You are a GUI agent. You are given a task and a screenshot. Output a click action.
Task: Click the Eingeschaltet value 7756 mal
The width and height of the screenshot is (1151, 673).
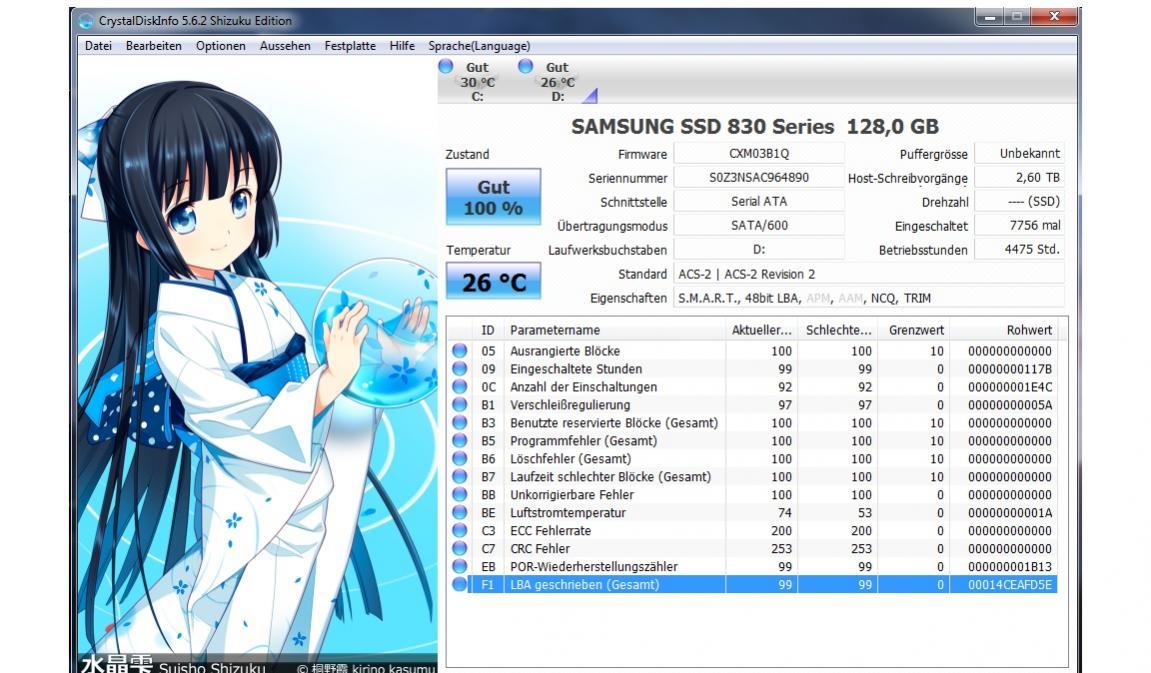click(1020, 225)
